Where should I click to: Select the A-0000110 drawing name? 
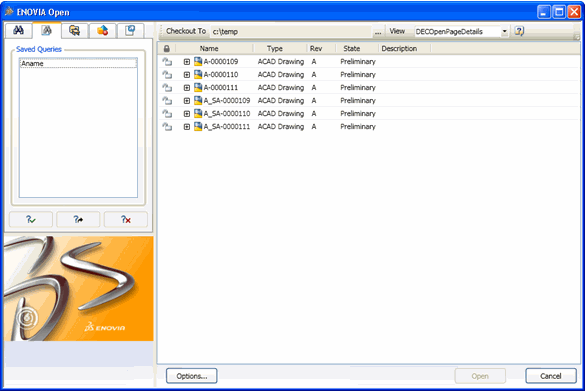[x=220, y=75]
